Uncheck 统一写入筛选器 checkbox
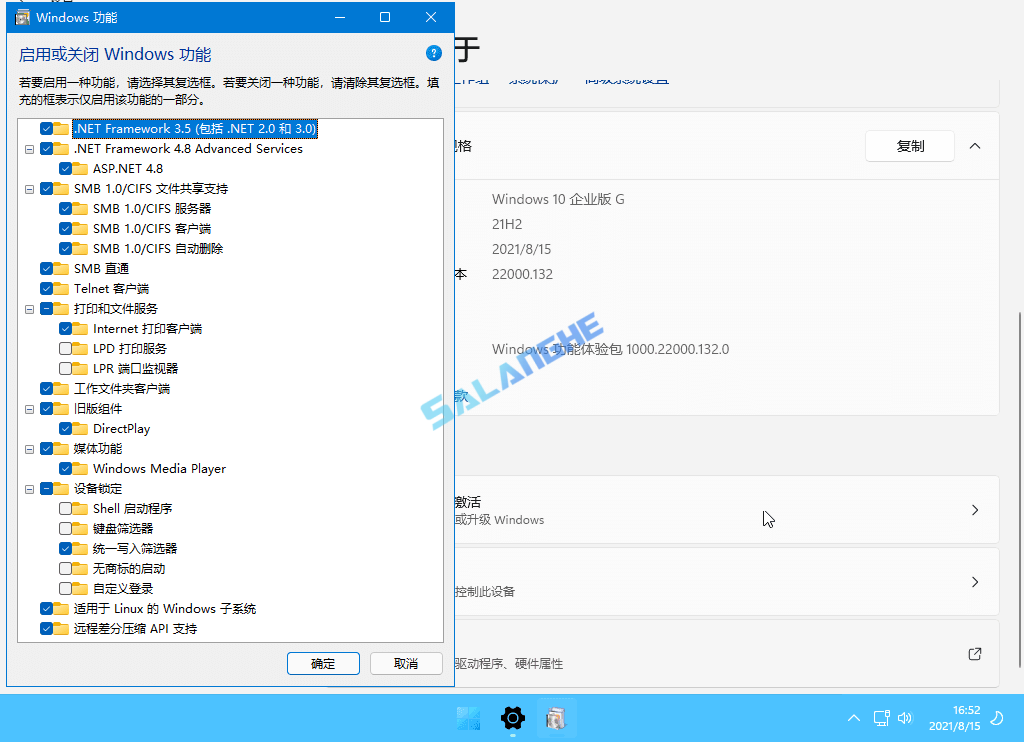 click(x=65, y=549)
